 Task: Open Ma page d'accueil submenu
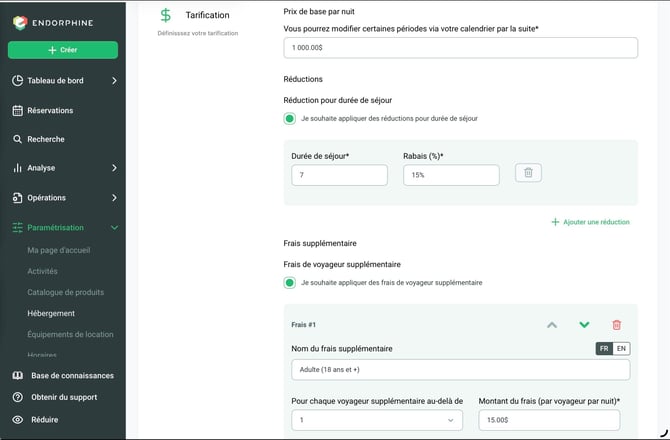pyautogui.click(x=59, y=250)
